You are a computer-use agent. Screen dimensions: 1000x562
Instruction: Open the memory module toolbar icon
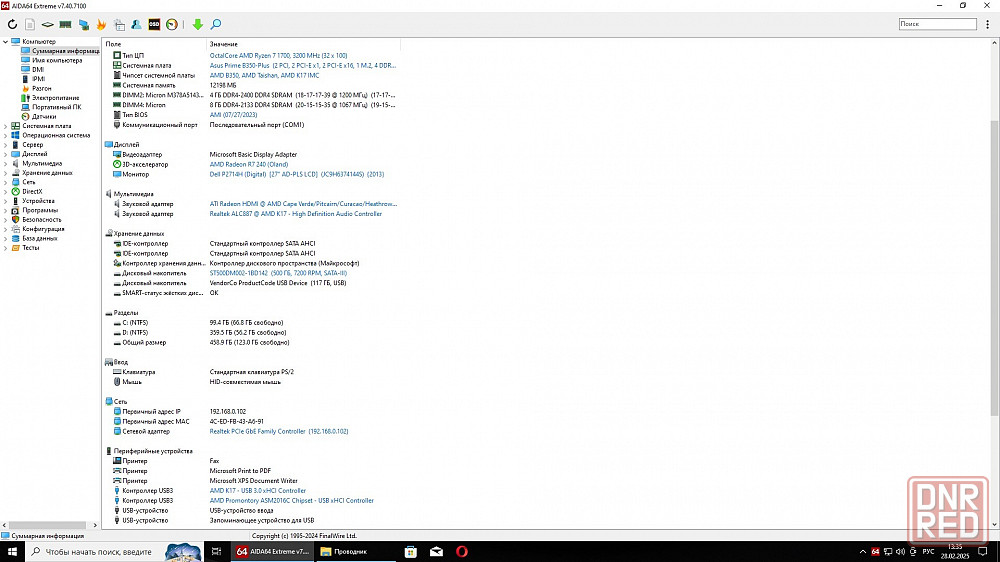(x=65, y=24)
